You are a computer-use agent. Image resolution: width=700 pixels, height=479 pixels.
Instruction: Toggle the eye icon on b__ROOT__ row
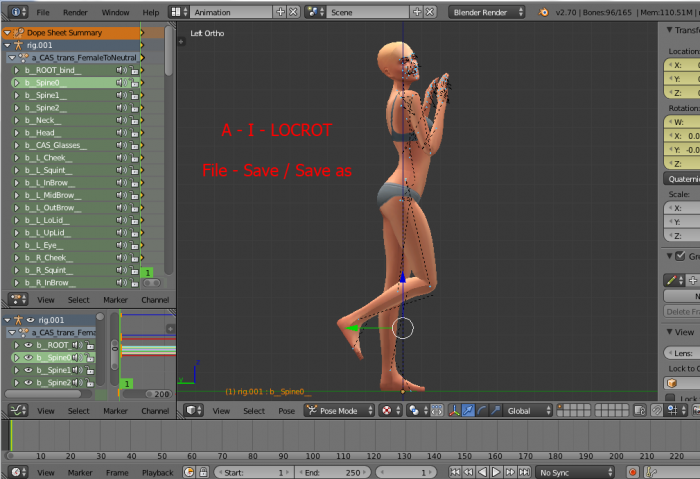[x=28, y=345]
